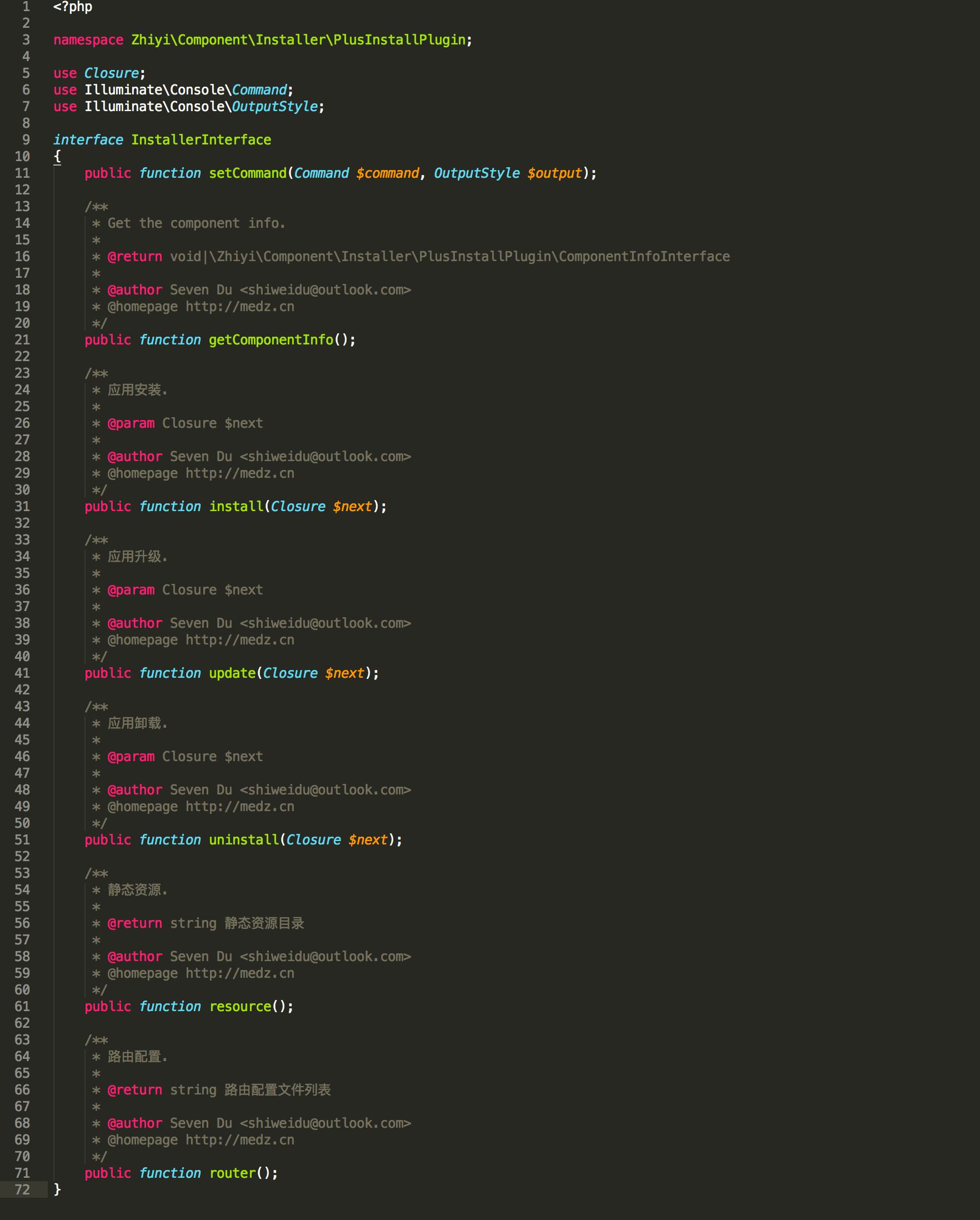
Task: Select the InstallerInterface interface name
Action: [202, 140]
